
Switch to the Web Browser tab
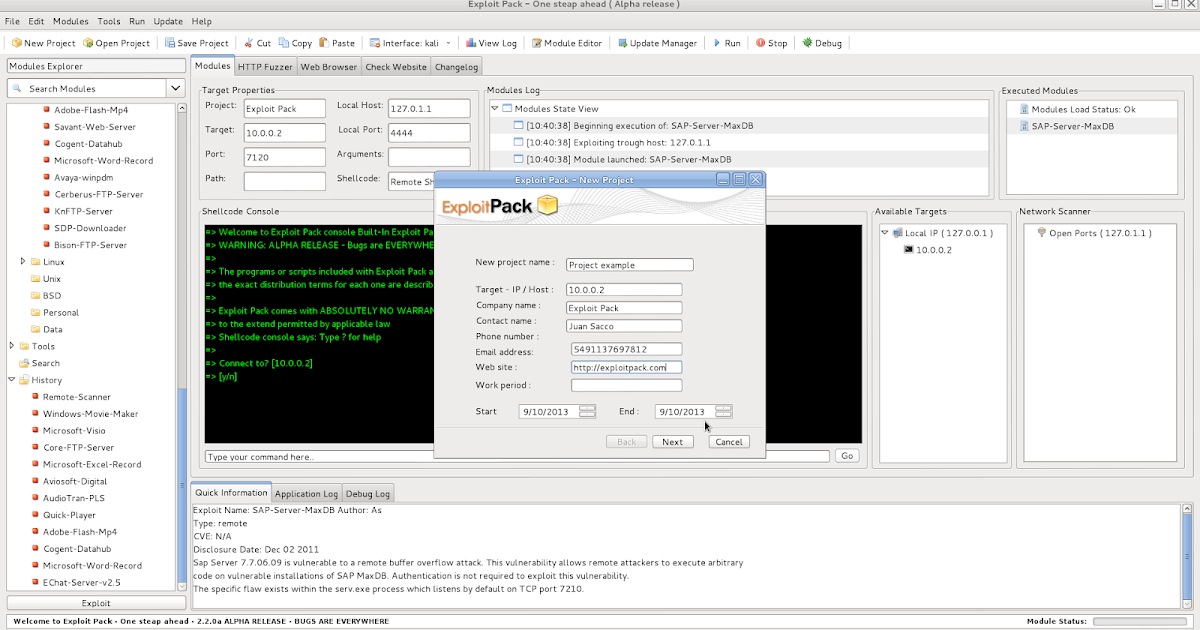(329, 67)
